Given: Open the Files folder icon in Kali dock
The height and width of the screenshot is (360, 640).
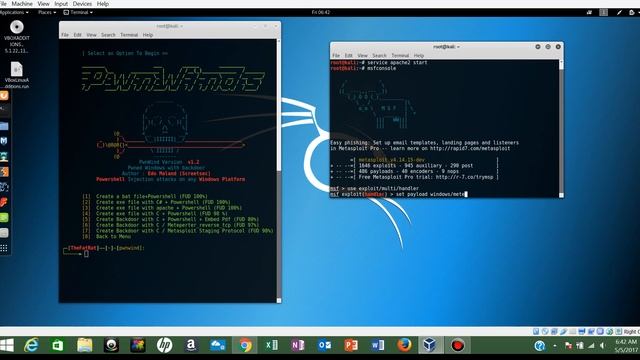Looking at the screenshot, I should point(4,126).
